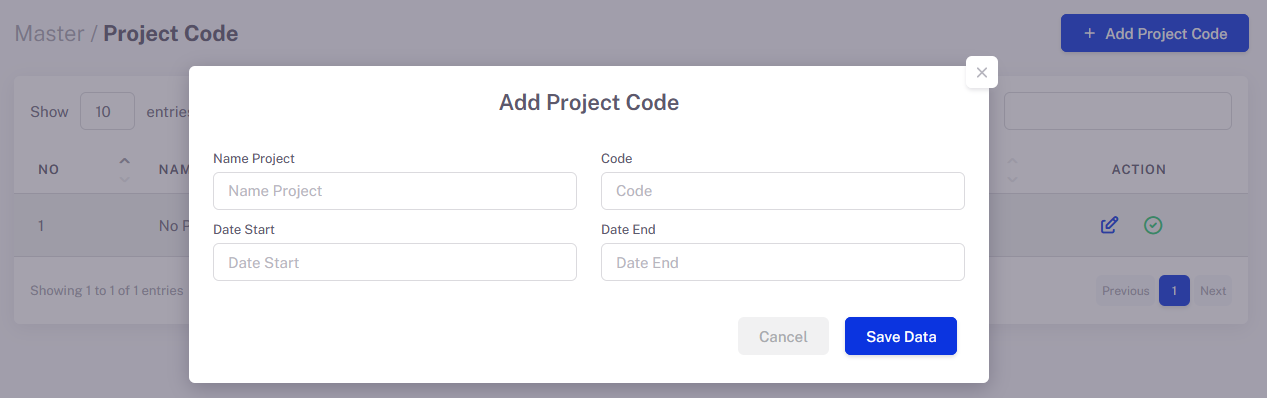The width and height of the screenshot is (1267, 398).
Task: Click the Add Project Code button
Action: [1155, 33]
